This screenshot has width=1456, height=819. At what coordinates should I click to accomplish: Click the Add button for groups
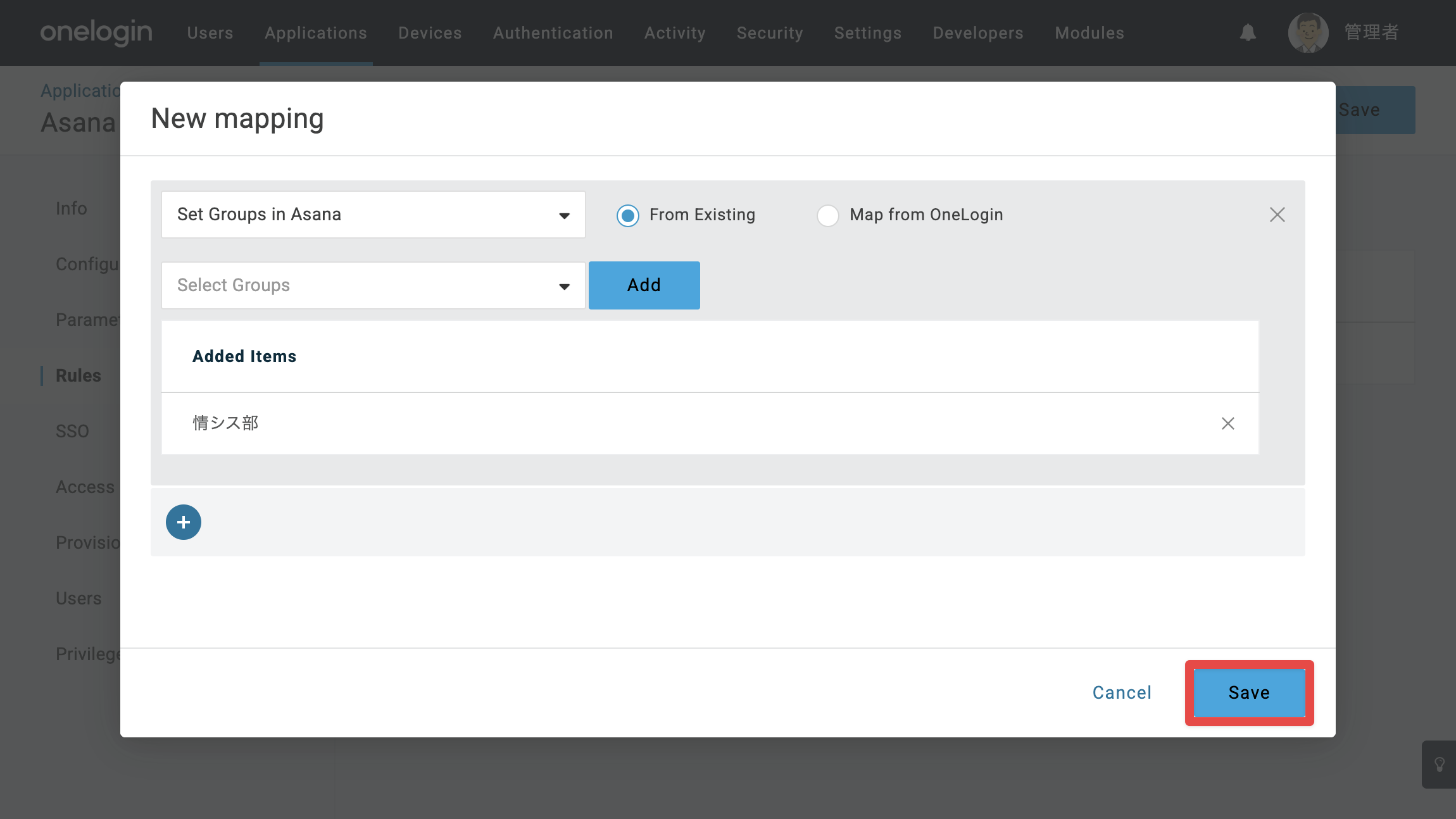[x=644, y=285]
